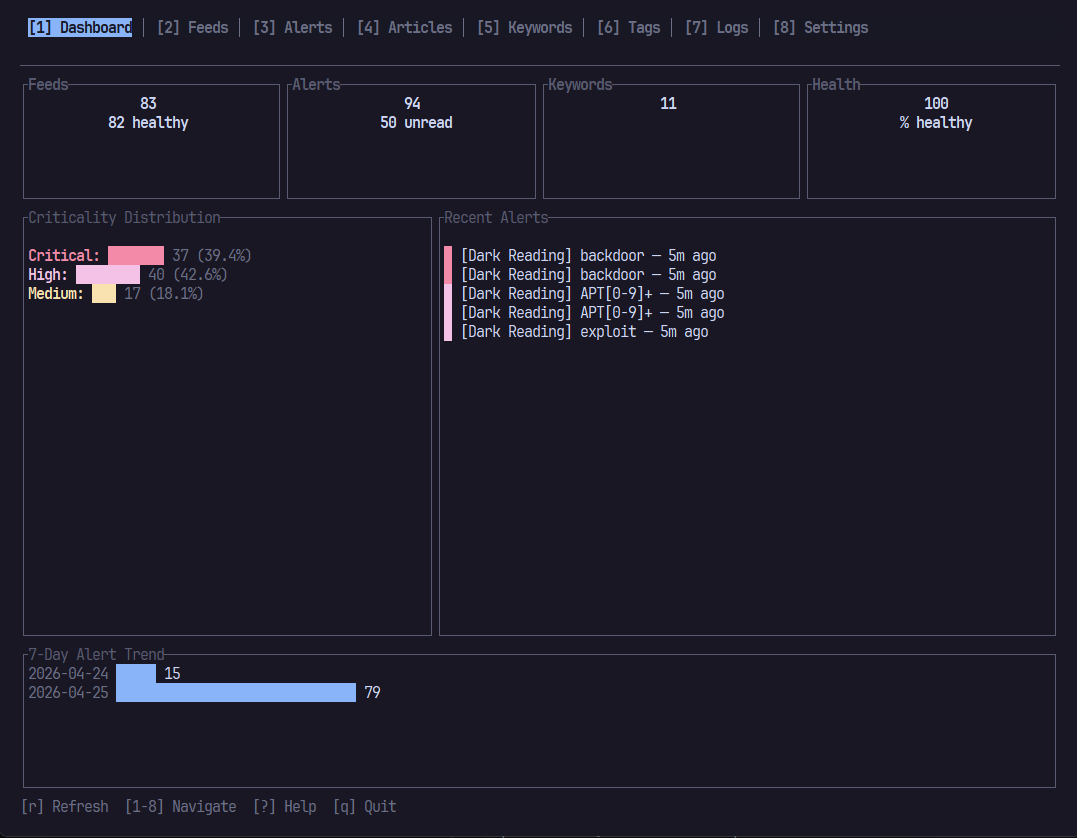The width and height of the screenshot is (1077, 838).
Task: Click the Alerts count 94
Action: pyautogui.click(x=412, y=103)
